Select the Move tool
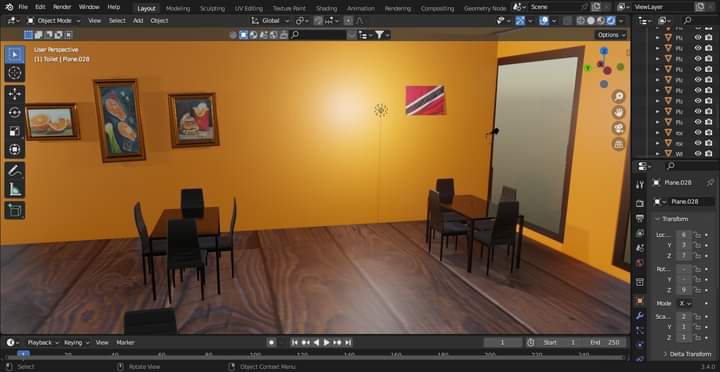Screen dimensions: 720x372 coord(15,94)
